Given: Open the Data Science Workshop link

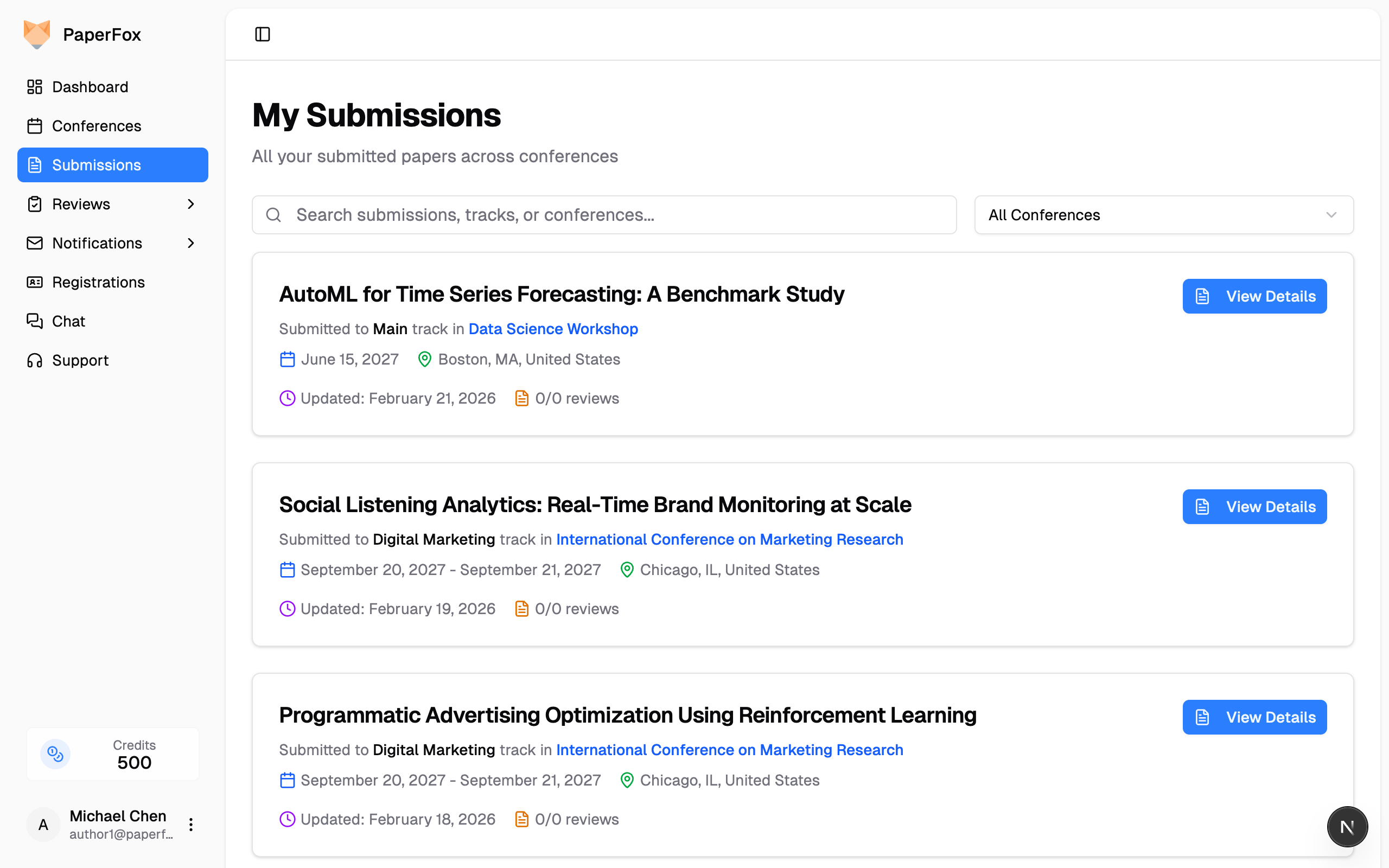Looking at the screenshot, I should click(x=553, y=329).
